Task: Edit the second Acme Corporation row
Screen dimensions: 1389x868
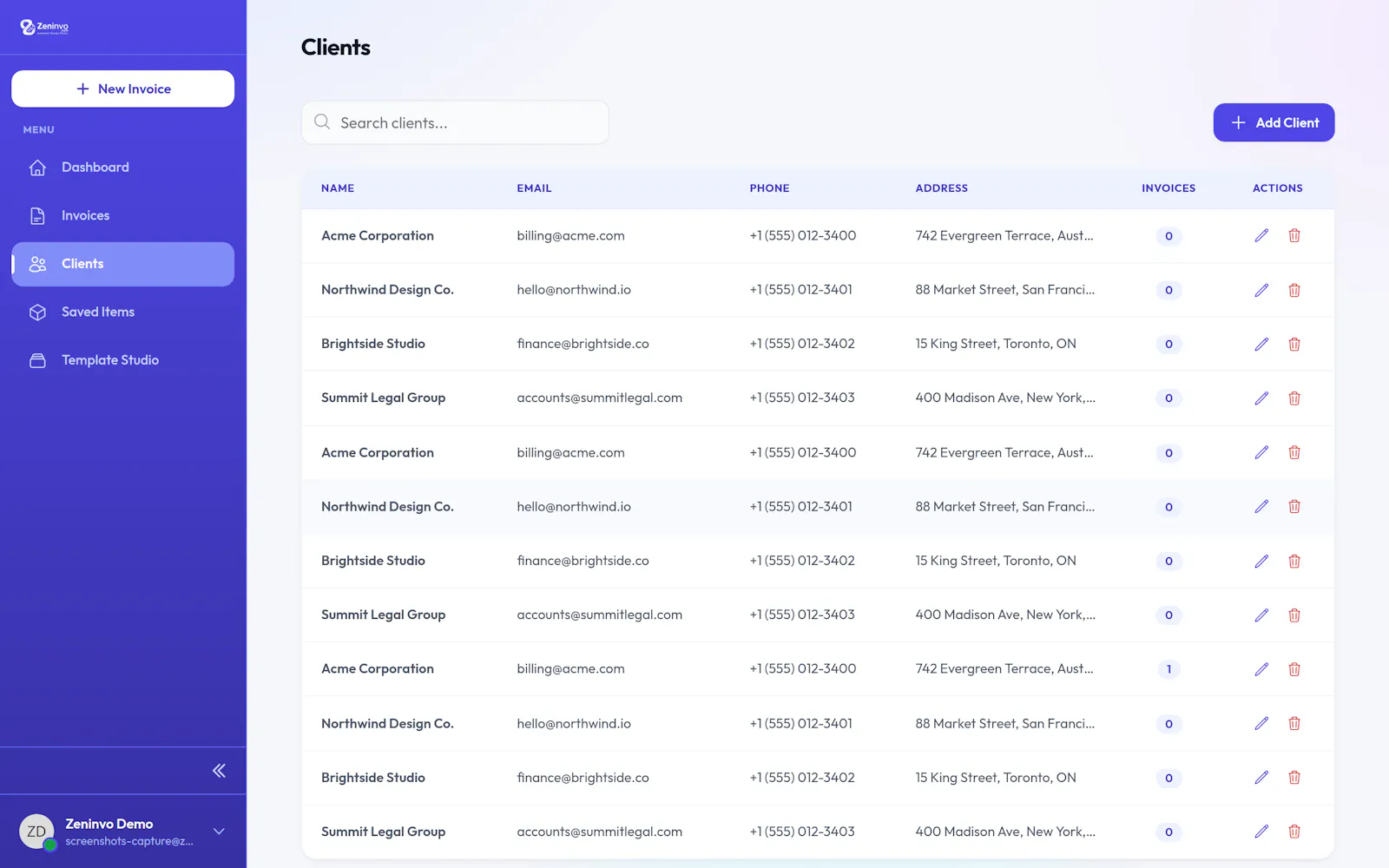Action: [1261, 452]
